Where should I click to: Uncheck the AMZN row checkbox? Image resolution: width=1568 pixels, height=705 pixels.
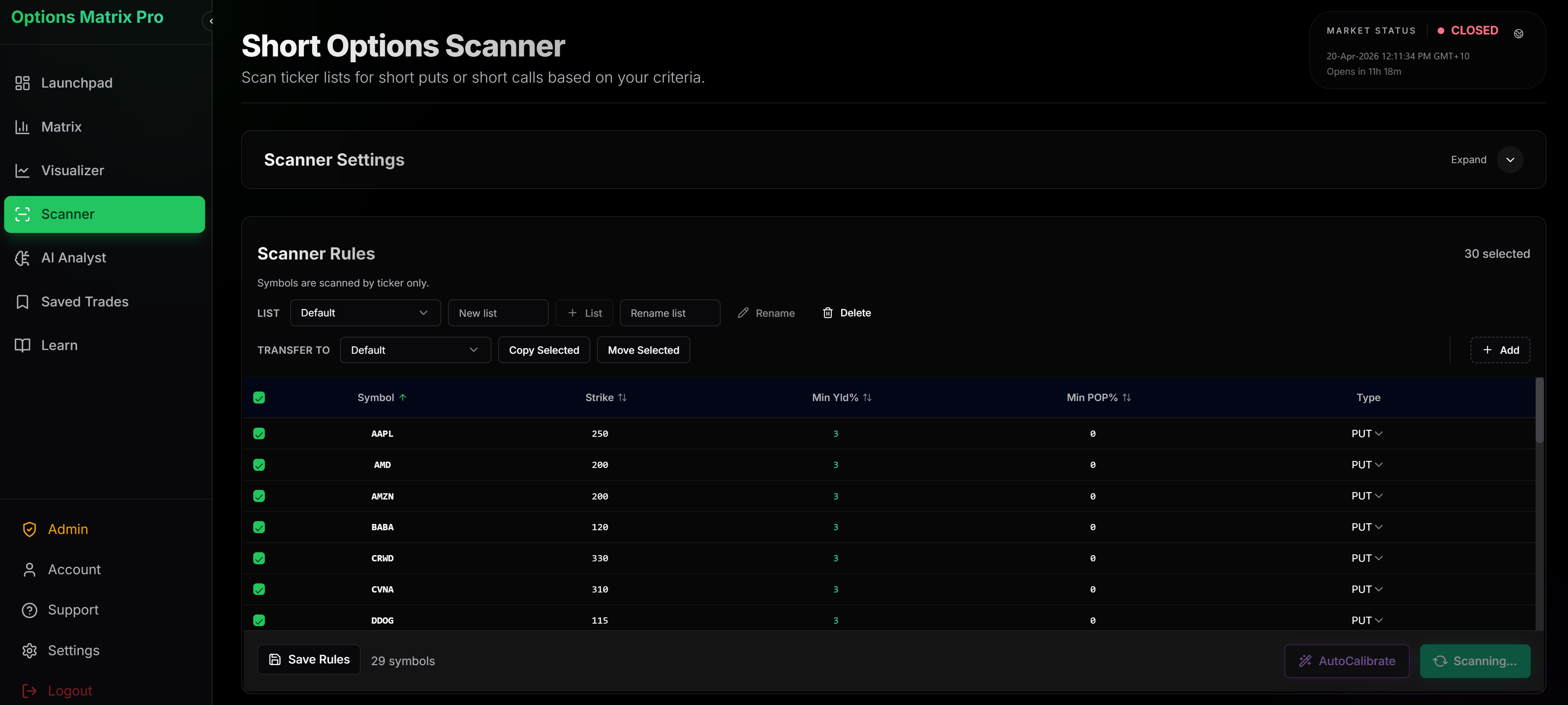[x=259, y=496]
